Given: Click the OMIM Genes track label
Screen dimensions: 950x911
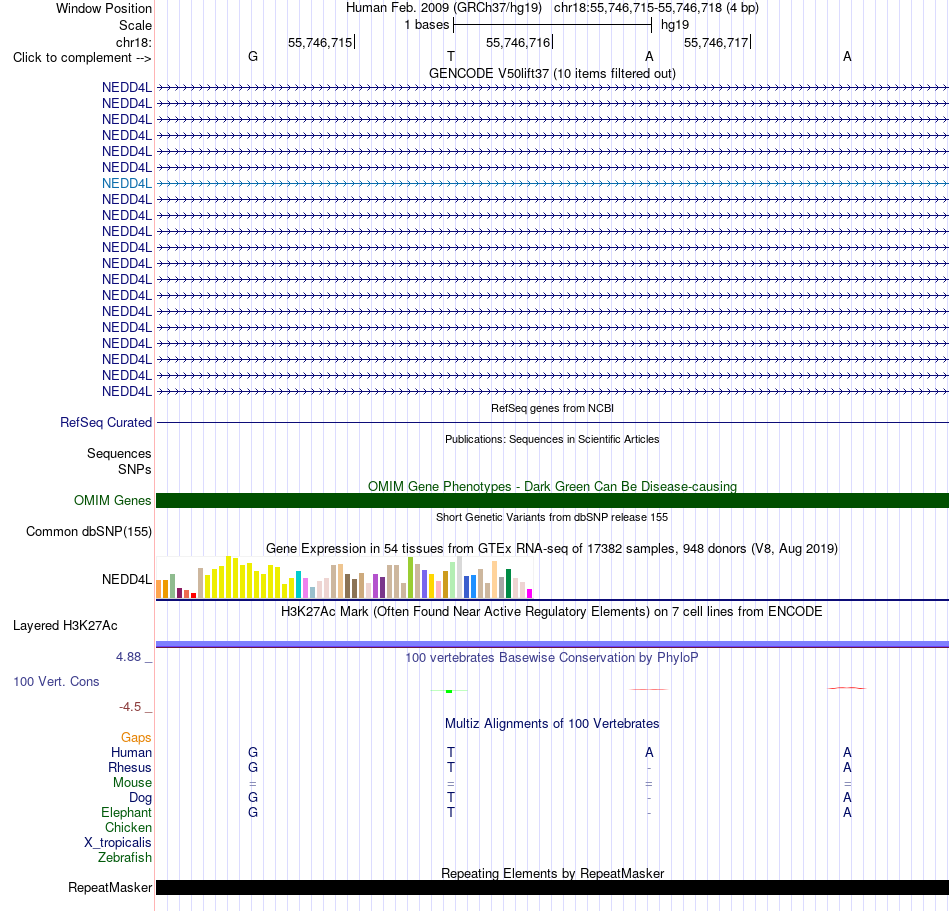Looking at the screenshot, I should 112,500.
